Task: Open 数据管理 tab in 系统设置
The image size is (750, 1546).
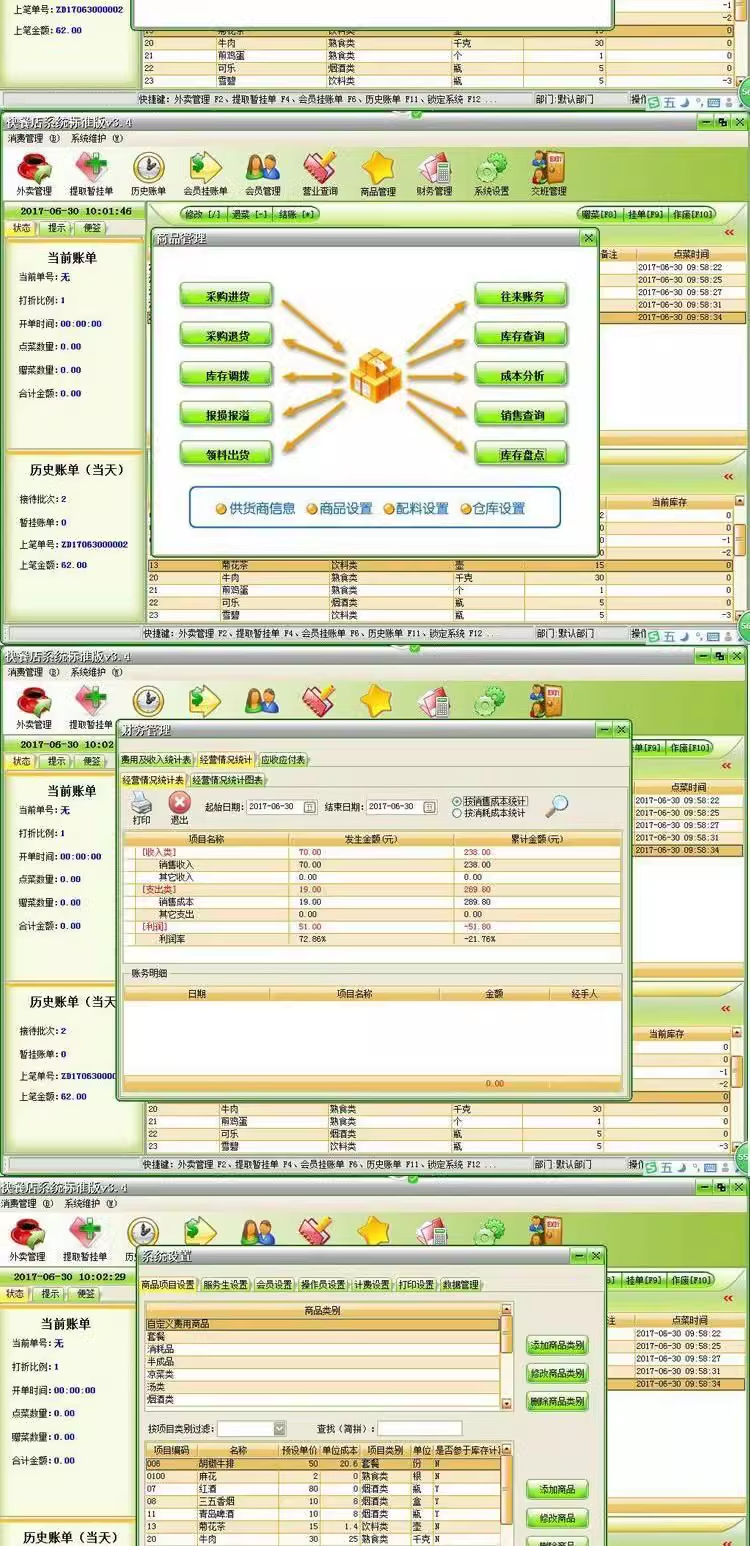Action: click(x=460, y=1285)
